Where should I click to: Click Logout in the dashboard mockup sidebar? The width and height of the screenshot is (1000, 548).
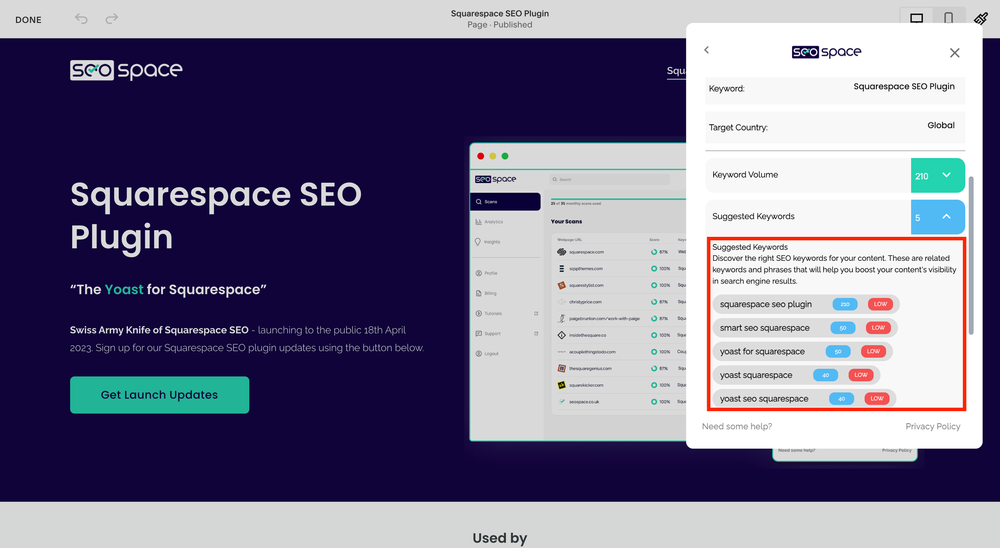click(487, 353)
